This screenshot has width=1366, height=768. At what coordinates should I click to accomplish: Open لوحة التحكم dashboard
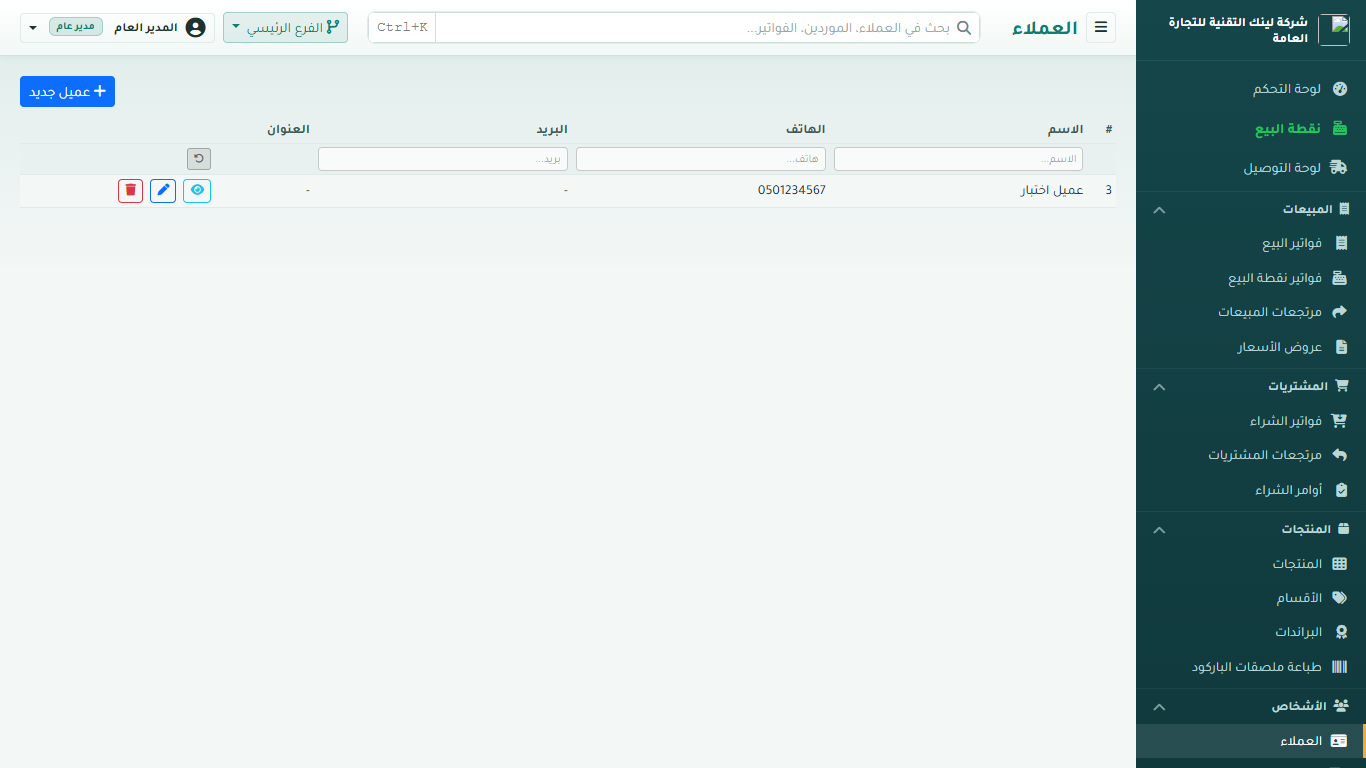(1250, 89)
